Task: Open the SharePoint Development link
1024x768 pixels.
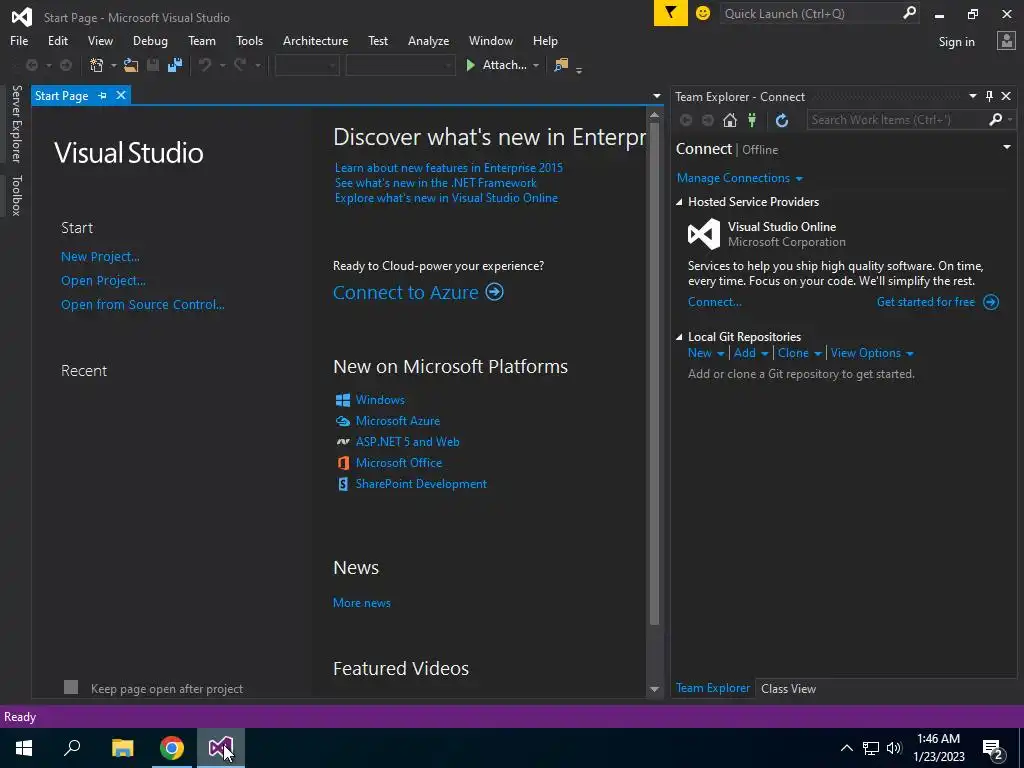Action: (x=421, y=484)
